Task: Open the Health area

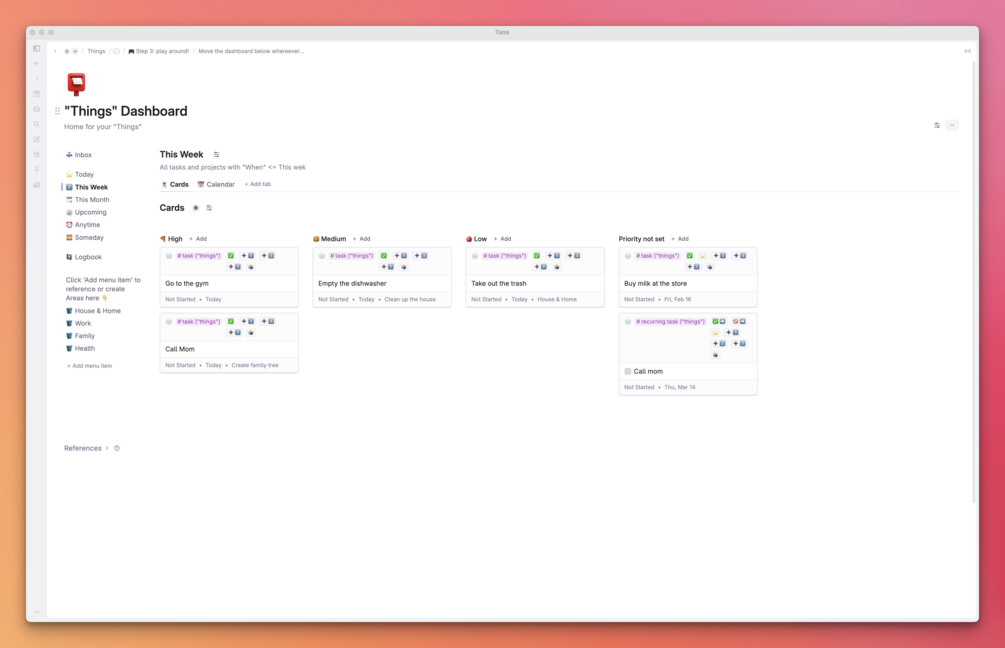Action: [80, 349]
